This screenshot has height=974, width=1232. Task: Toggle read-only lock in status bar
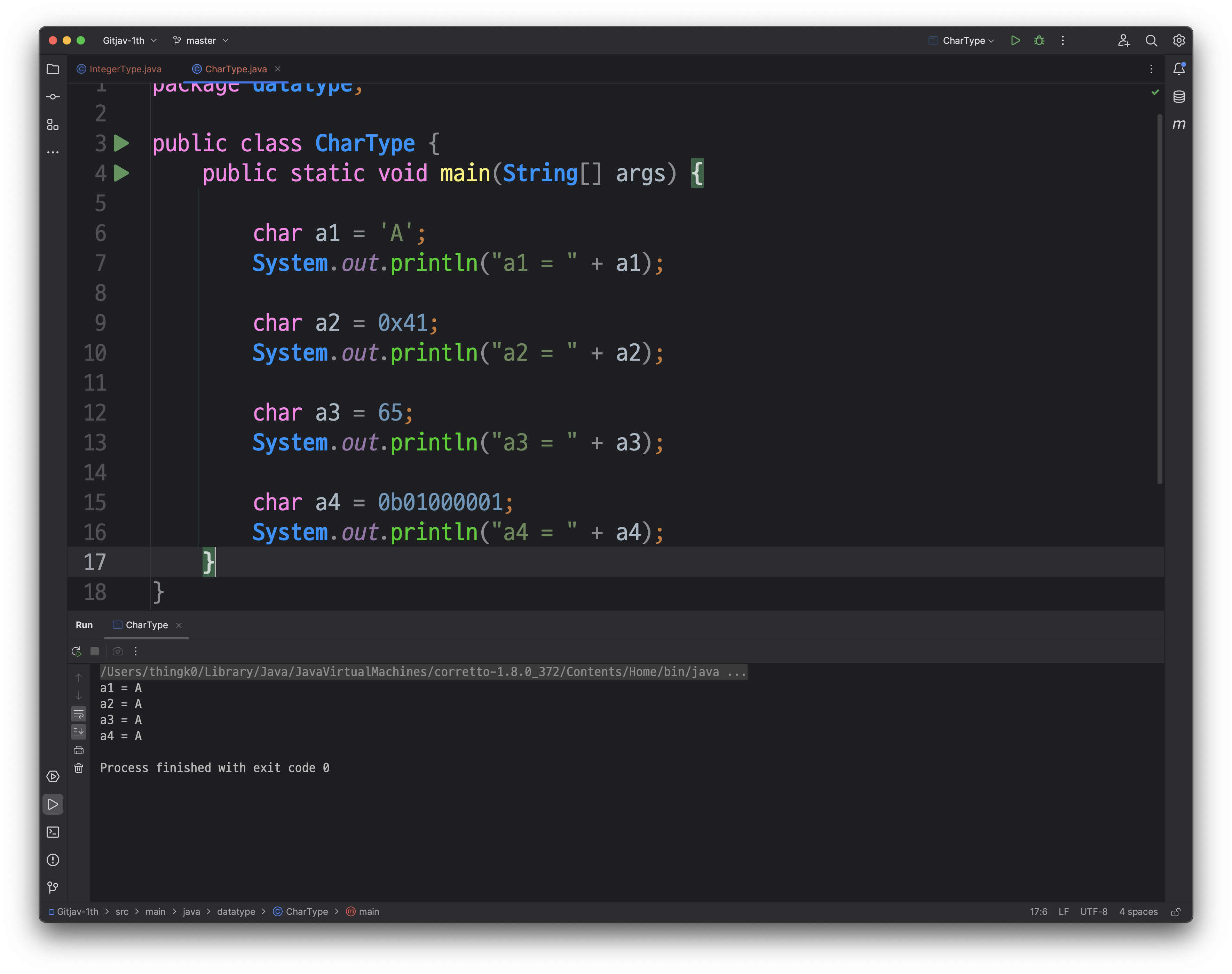[1176, 912]
